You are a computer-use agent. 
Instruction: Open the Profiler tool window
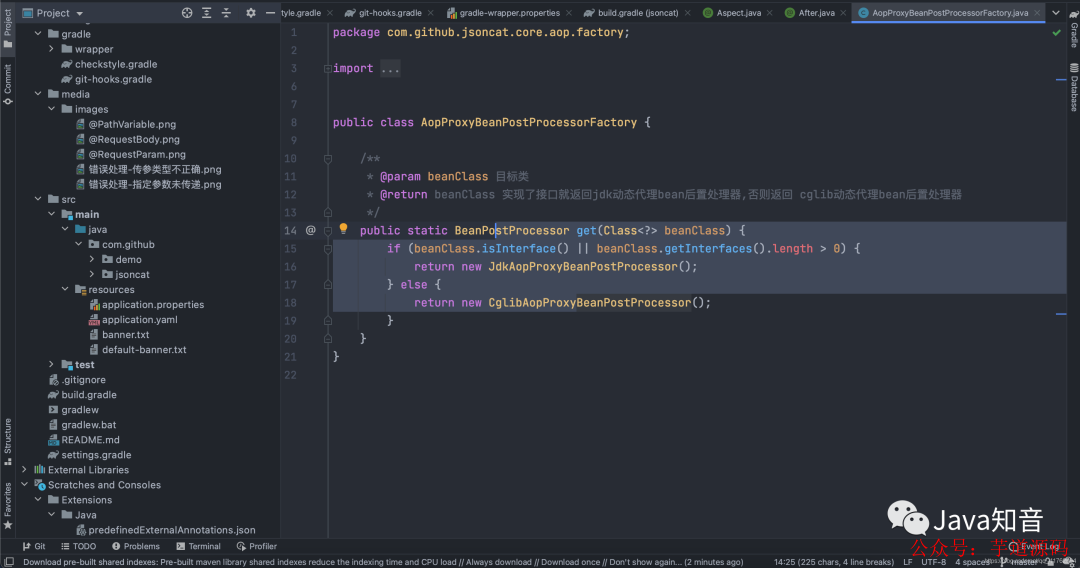pos(256,546)
